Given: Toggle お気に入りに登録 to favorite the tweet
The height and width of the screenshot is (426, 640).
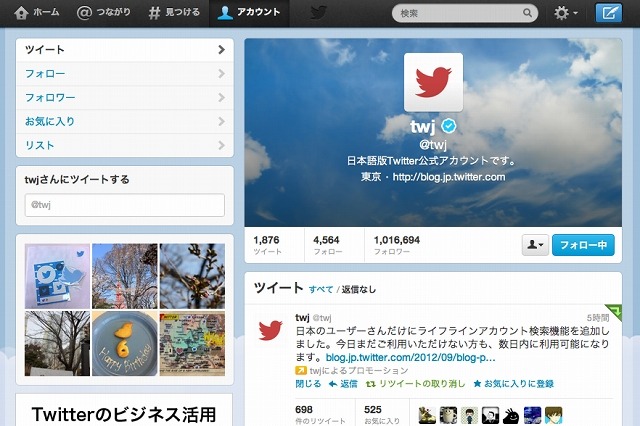Looking at the screenshot, I should click(513, 384).
